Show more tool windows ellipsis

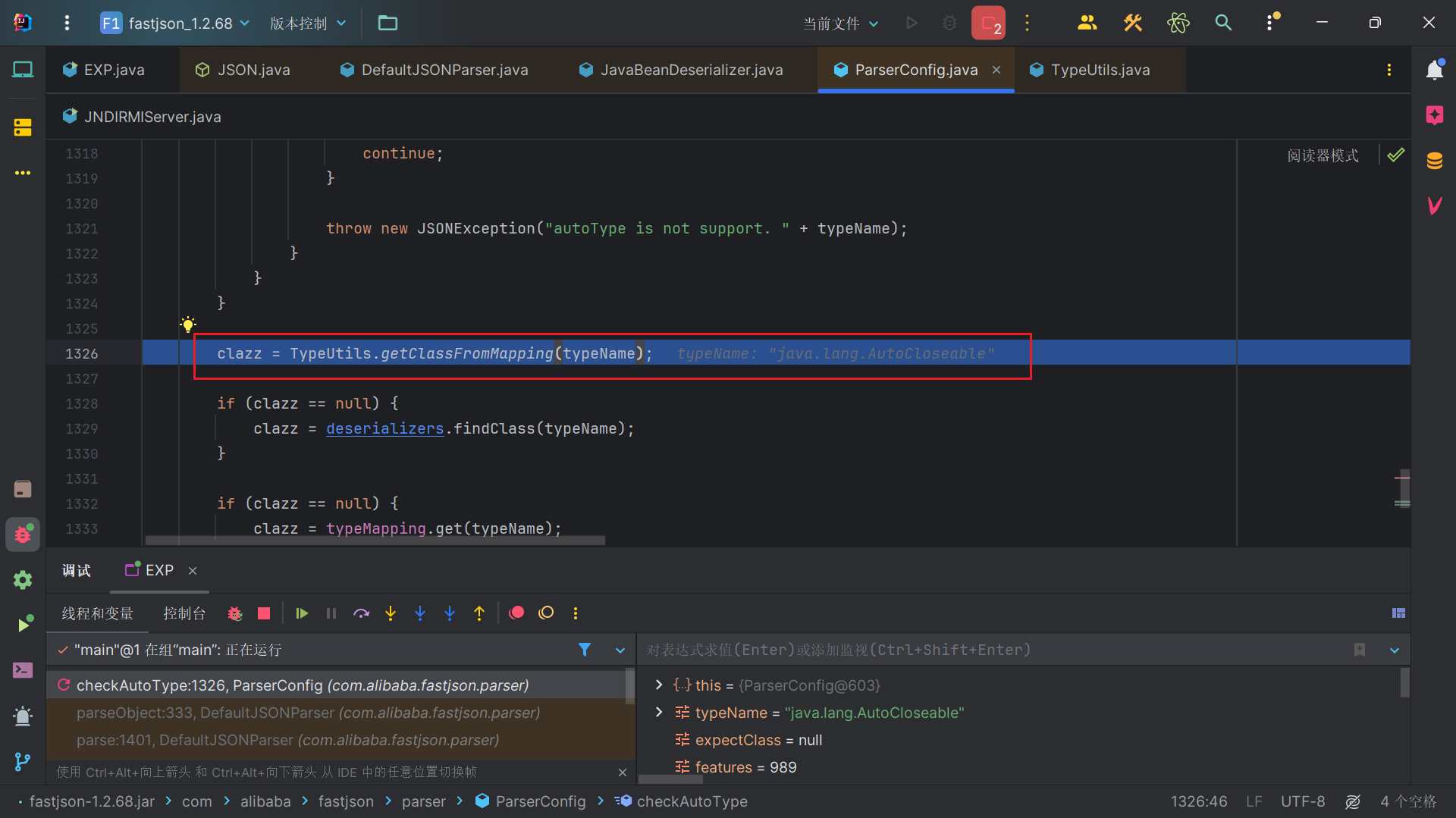click(23, 173)
